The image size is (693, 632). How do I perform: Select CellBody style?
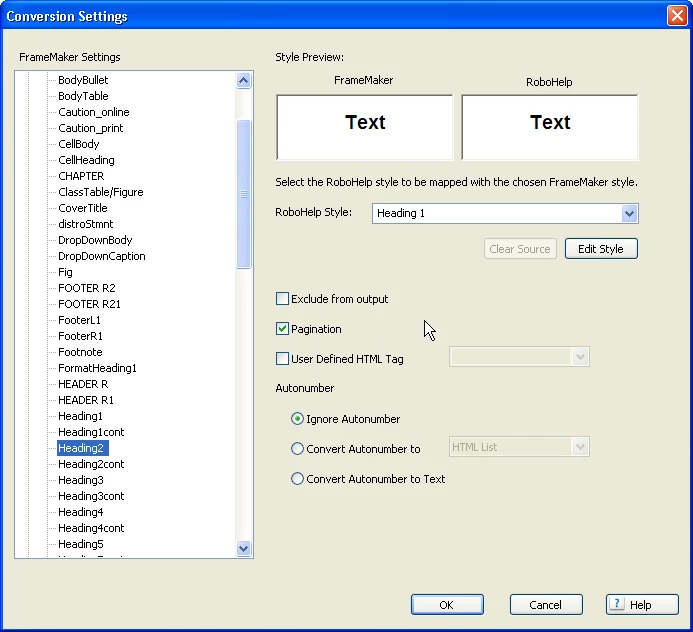click(x=79, y=144)
